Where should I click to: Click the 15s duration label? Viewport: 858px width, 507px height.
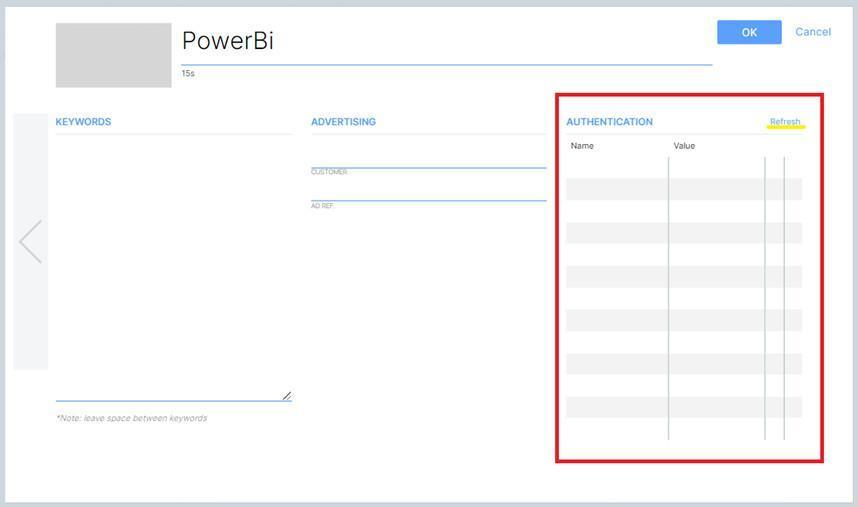(188, 73)
